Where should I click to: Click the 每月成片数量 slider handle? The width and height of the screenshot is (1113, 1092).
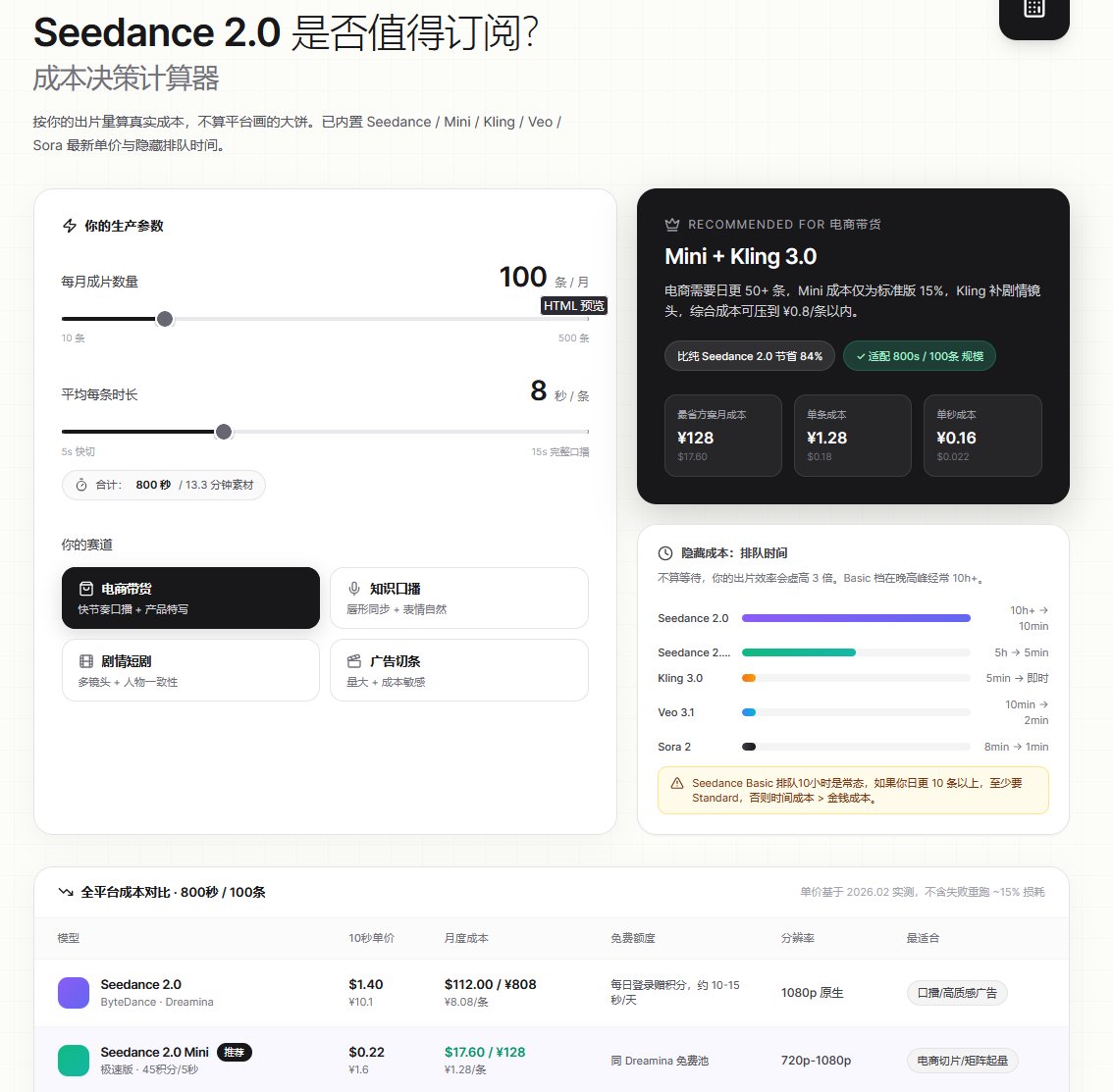pos(165,319)
